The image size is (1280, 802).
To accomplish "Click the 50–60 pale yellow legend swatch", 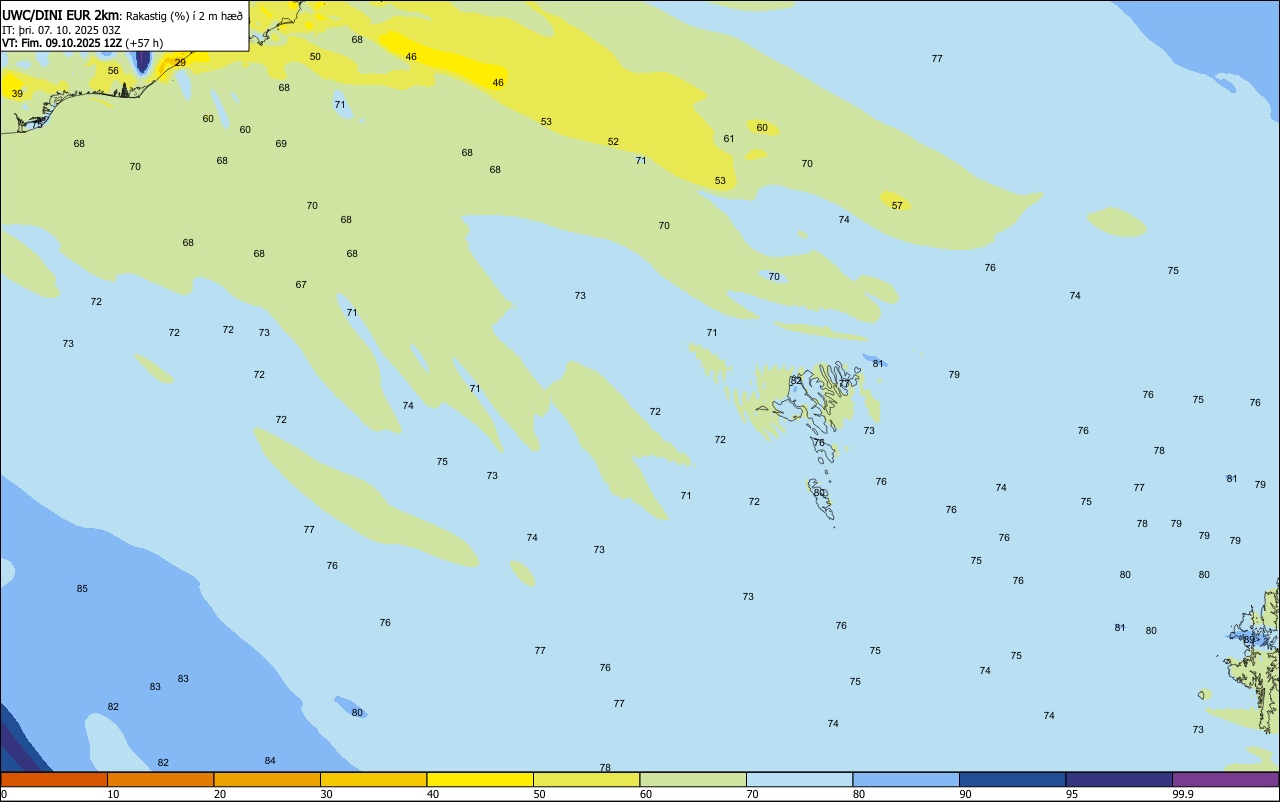I will click(586, 779).
